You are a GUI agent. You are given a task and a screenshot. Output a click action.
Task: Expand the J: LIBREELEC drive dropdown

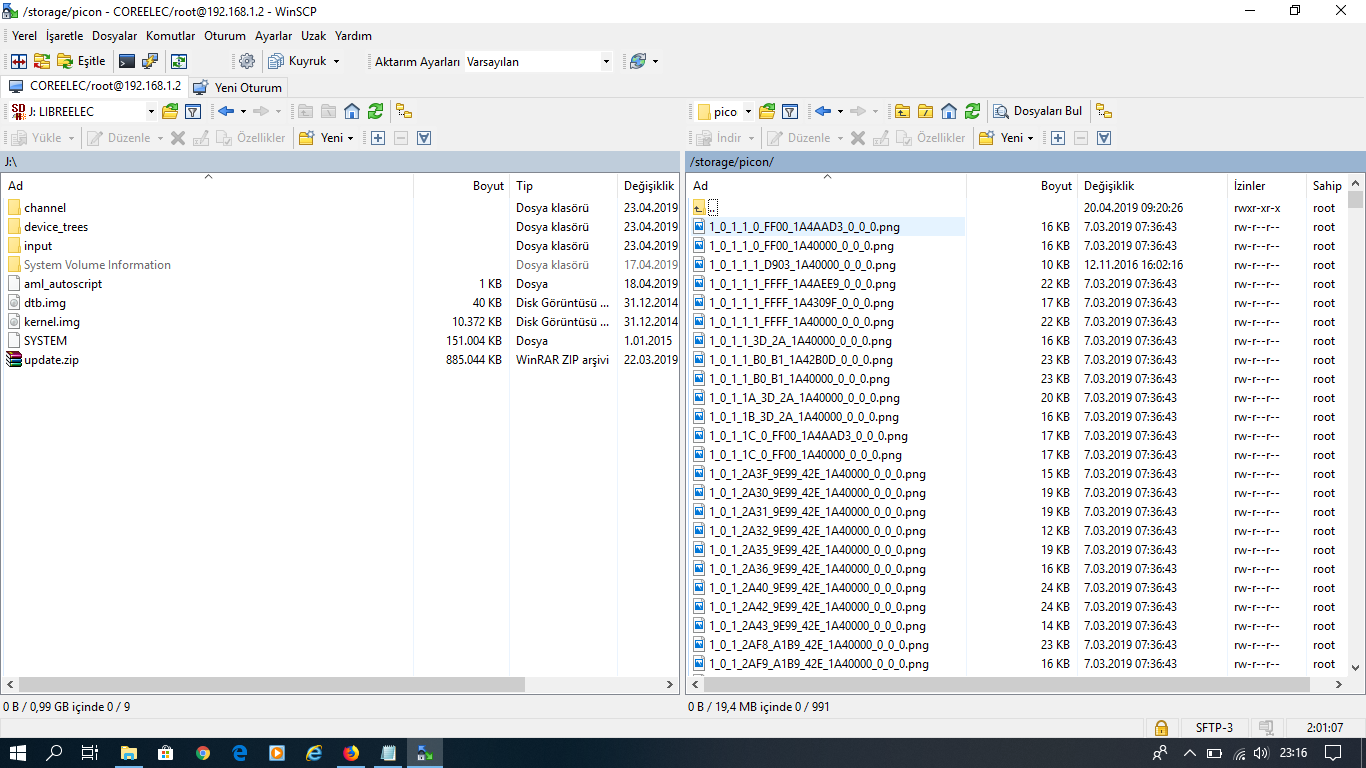(x=151, y=112)
